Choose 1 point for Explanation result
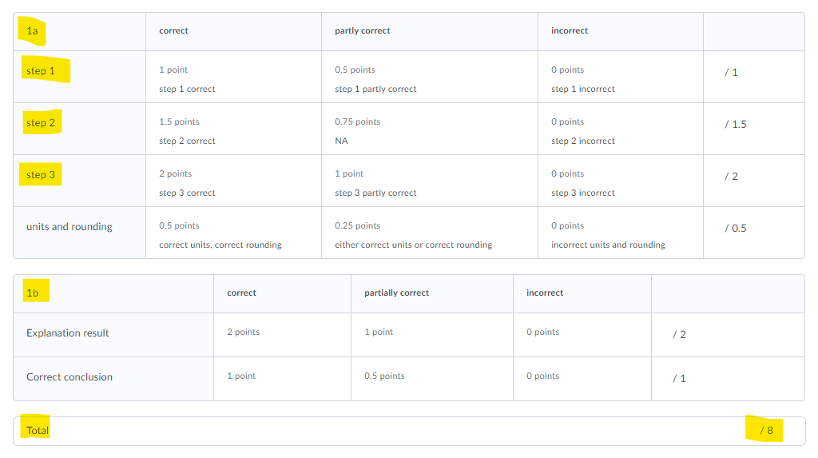This screenshot has height=458, width=818. tap(431, 332)
